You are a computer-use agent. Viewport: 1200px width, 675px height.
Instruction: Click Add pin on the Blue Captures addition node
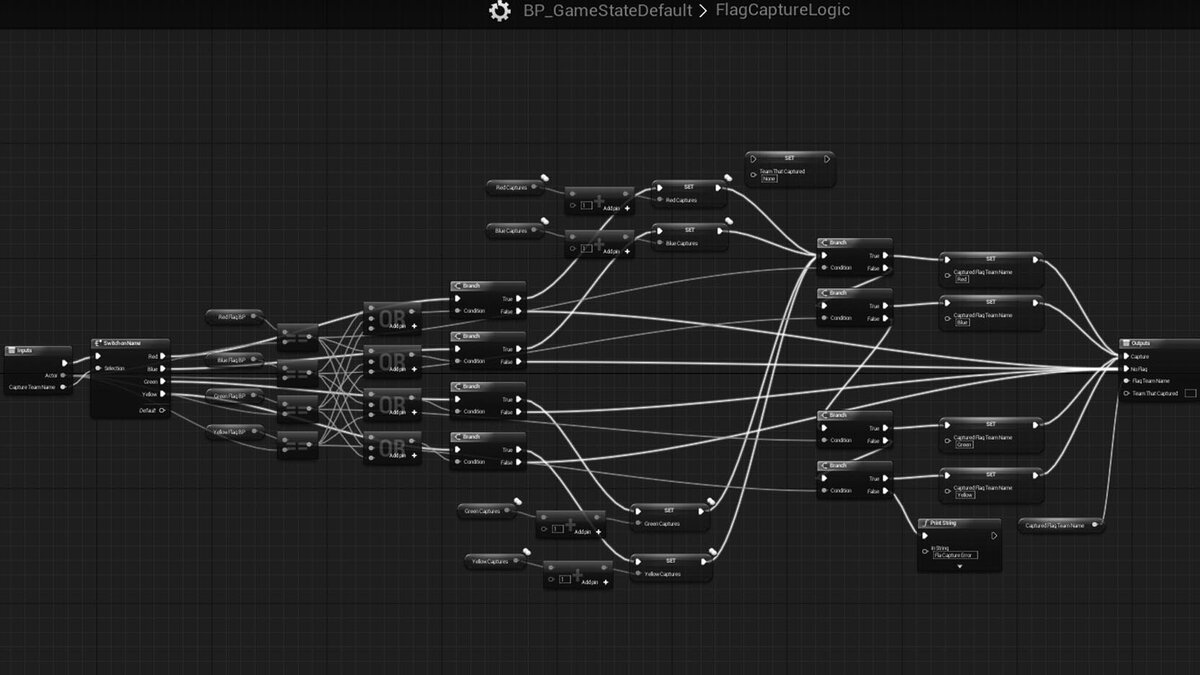(616, 251)
